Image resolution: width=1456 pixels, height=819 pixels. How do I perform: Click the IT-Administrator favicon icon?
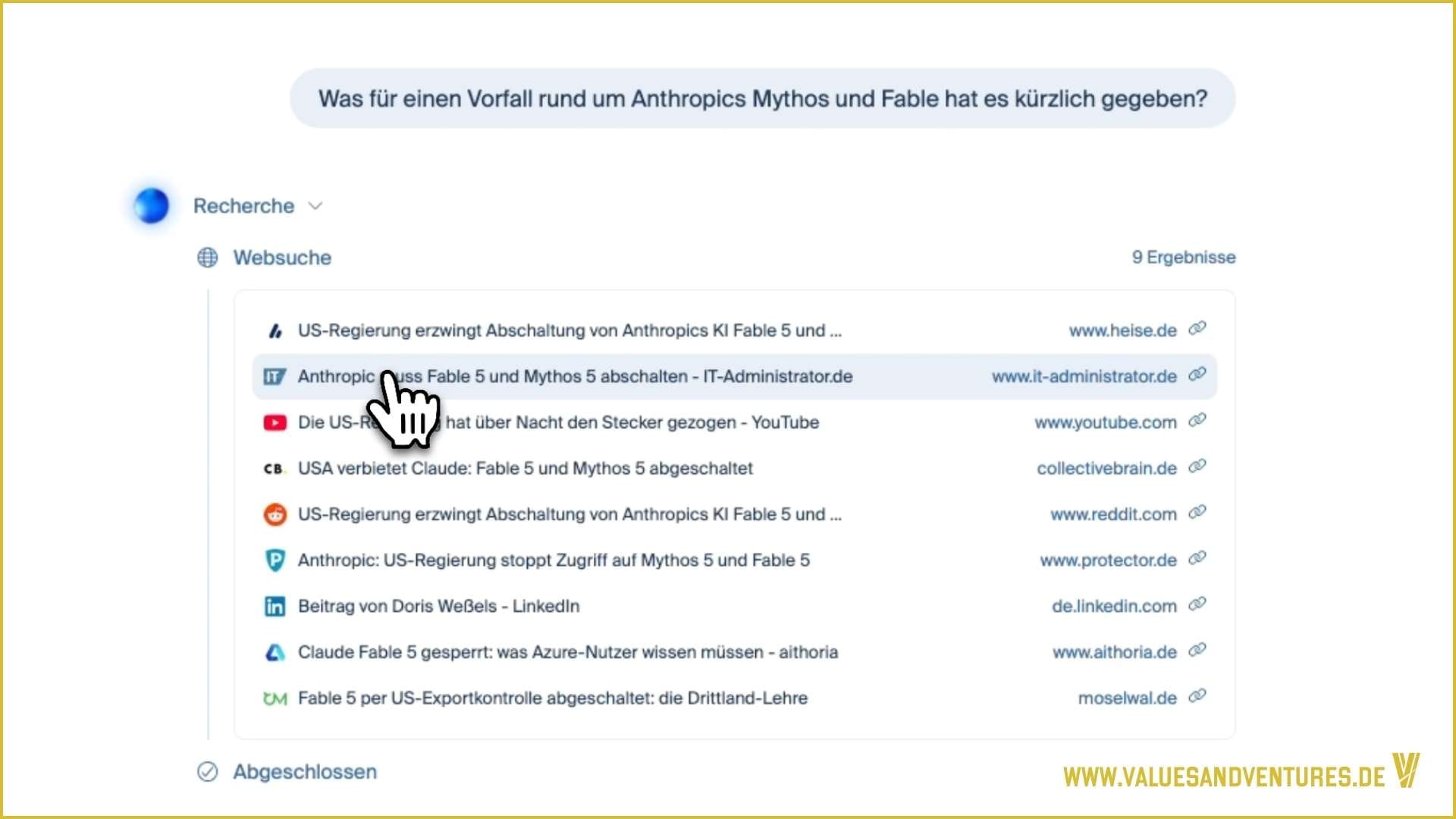[x=275, y=377]
